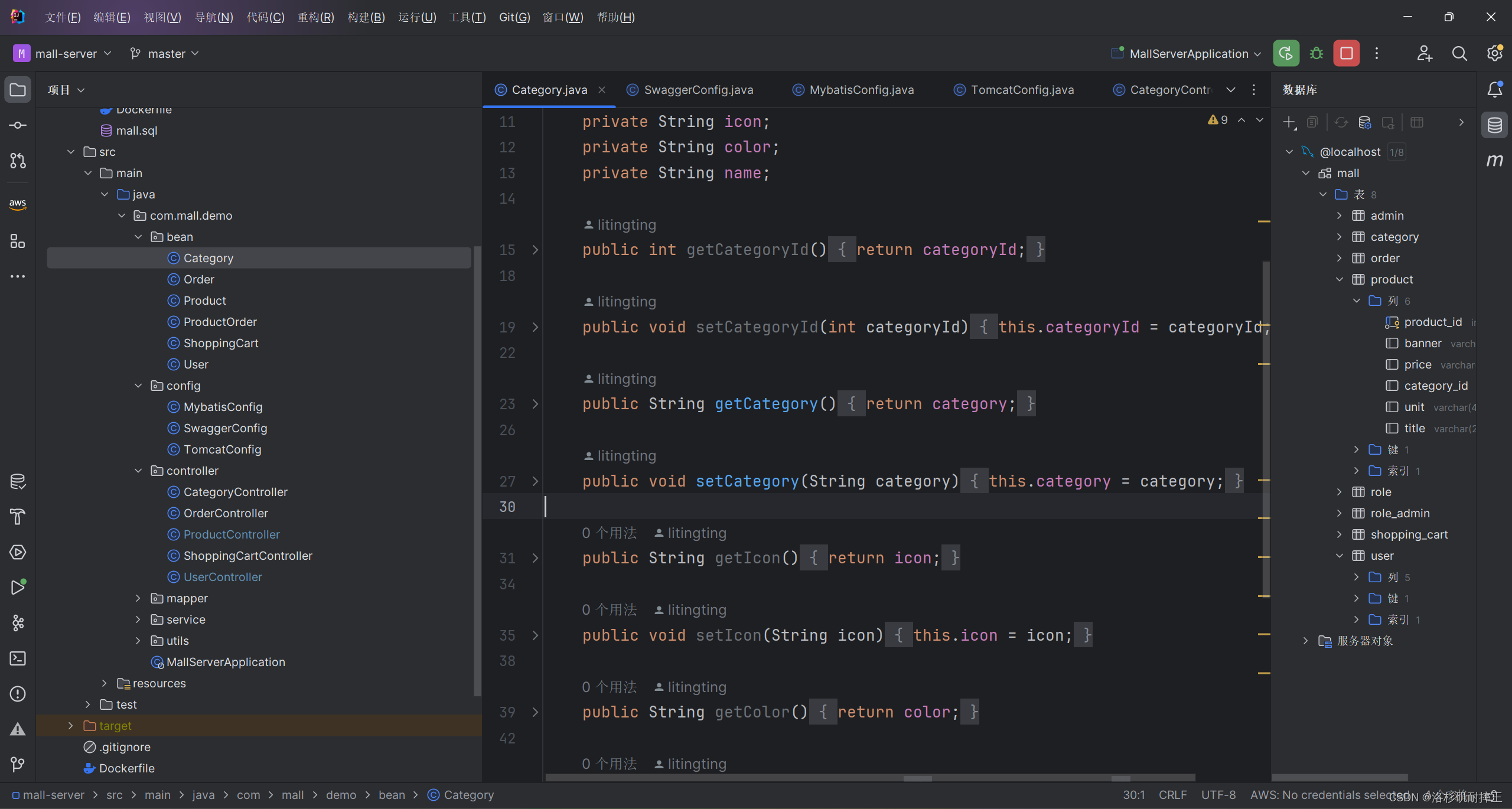Rerun MallServerApplication with green button
1512x809 pixels.
(x=1286, y=54)
